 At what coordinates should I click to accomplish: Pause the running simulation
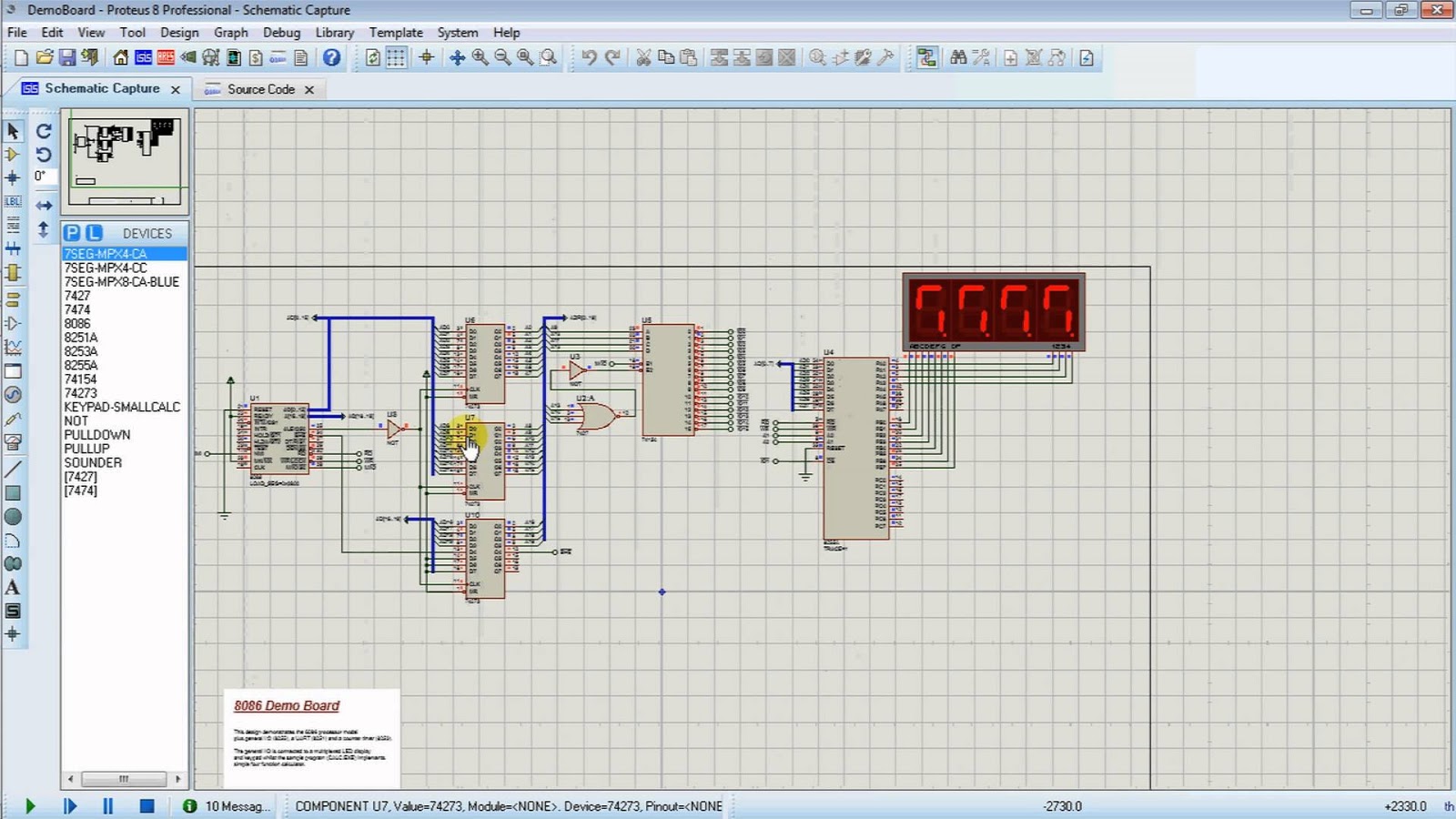click(x=107, y=806)
